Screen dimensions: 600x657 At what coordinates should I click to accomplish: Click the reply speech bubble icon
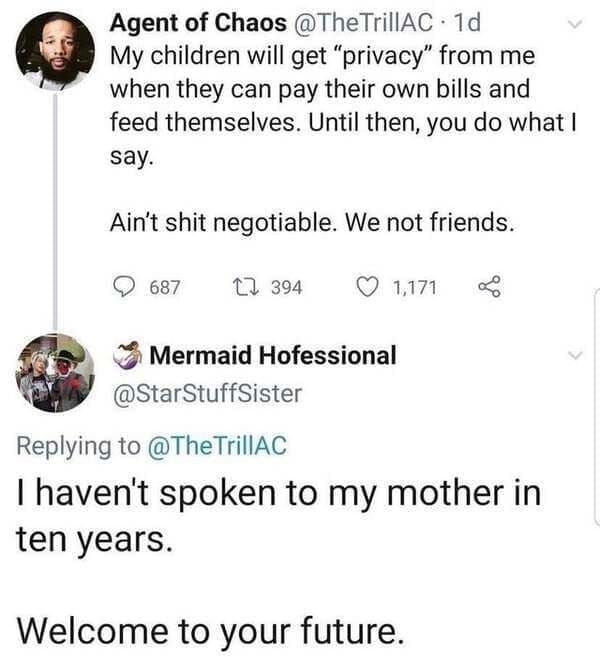pos(122,287)
